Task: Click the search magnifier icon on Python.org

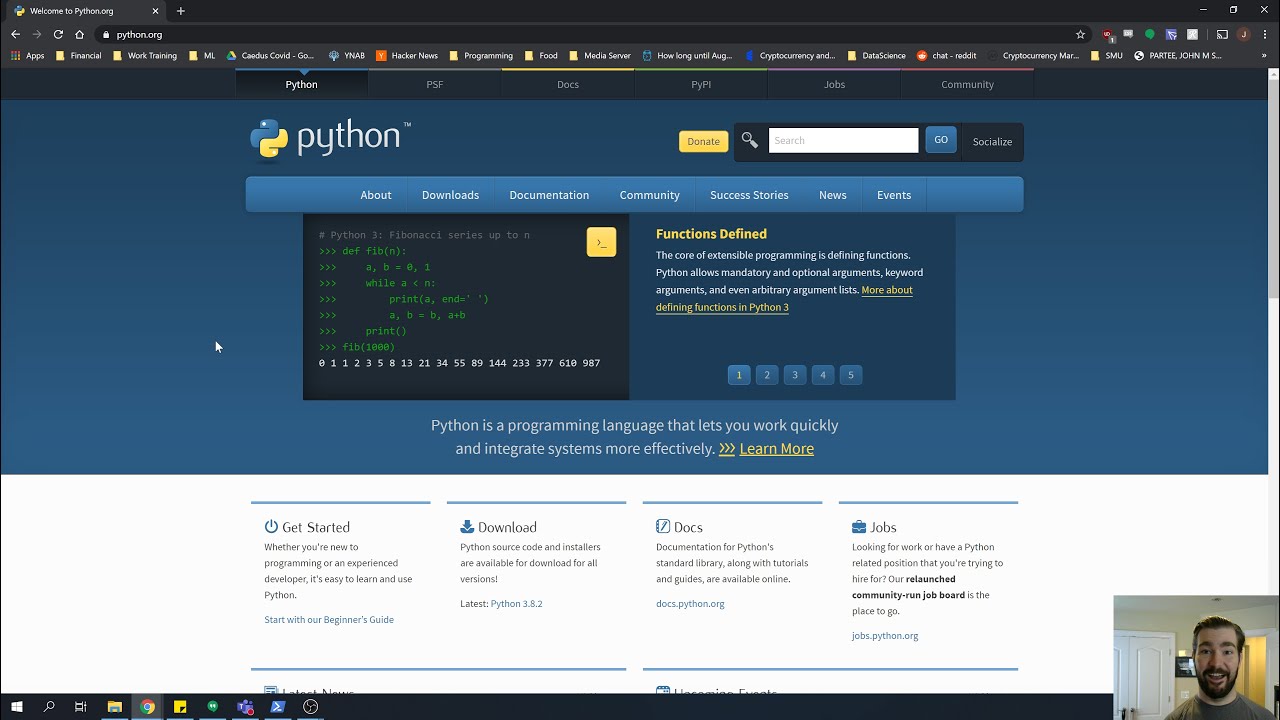Action: point(749,141)
